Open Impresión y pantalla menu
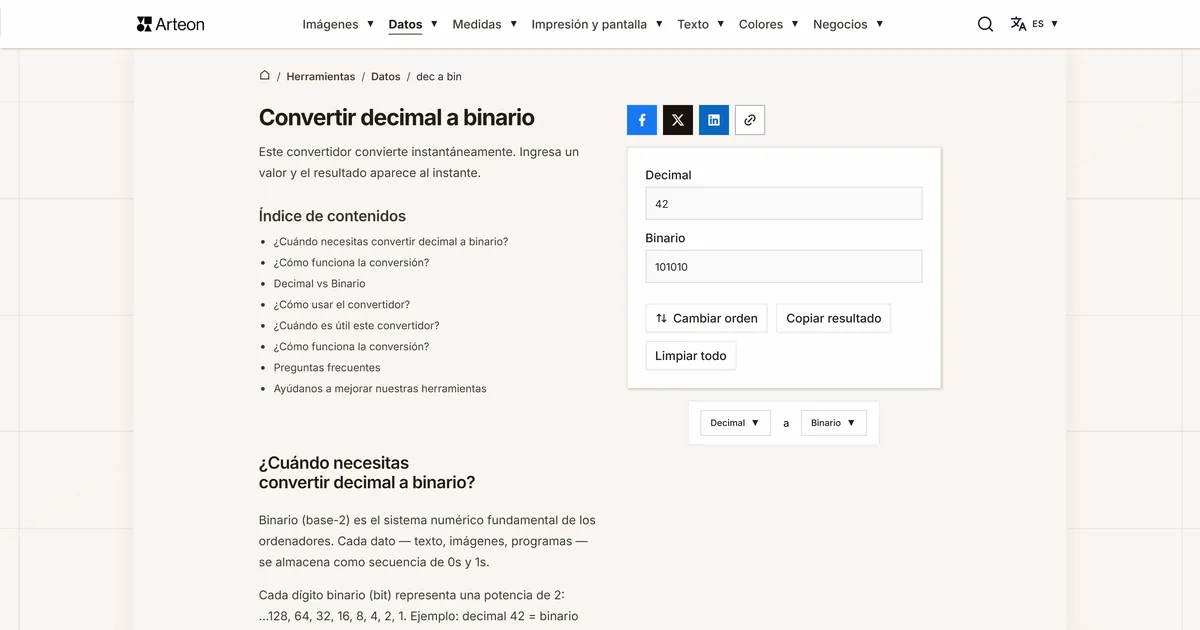This screenshot has width=1200, height=630. point(589,24)
